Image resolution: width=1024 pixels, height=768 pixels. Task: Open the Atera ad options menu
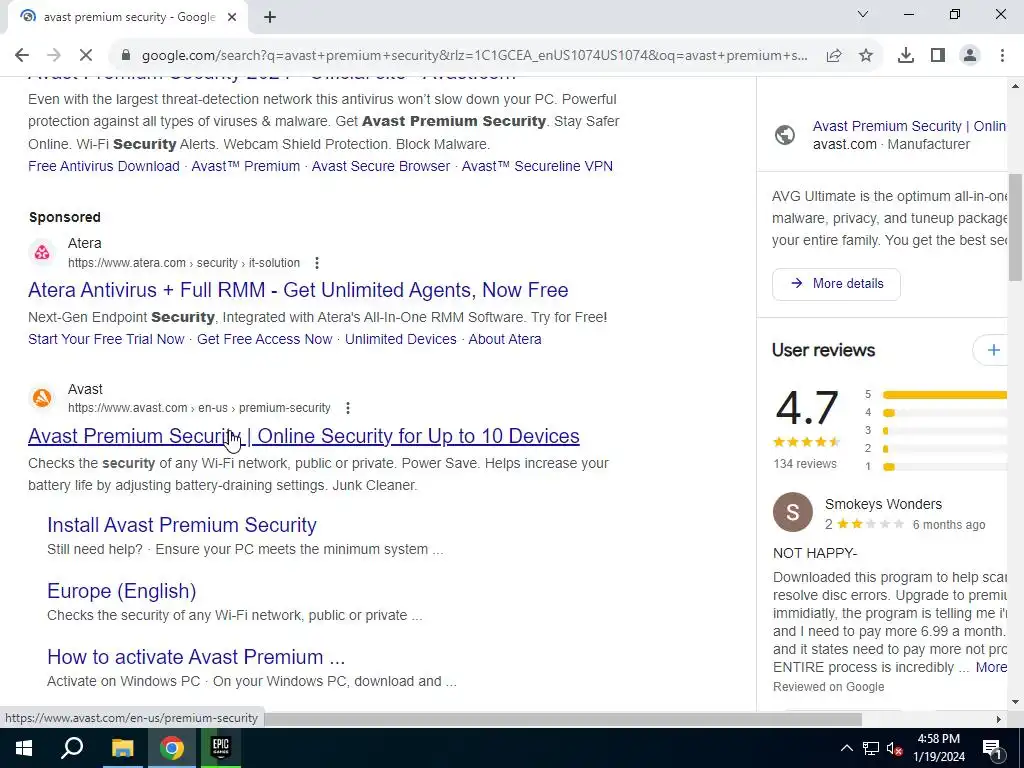(x=317, y=263)
